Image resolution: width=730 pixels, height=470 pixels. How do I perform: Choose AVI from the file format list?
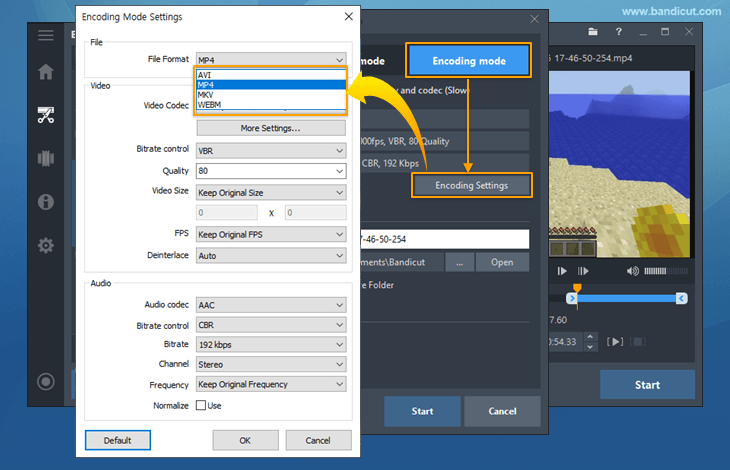271,75
